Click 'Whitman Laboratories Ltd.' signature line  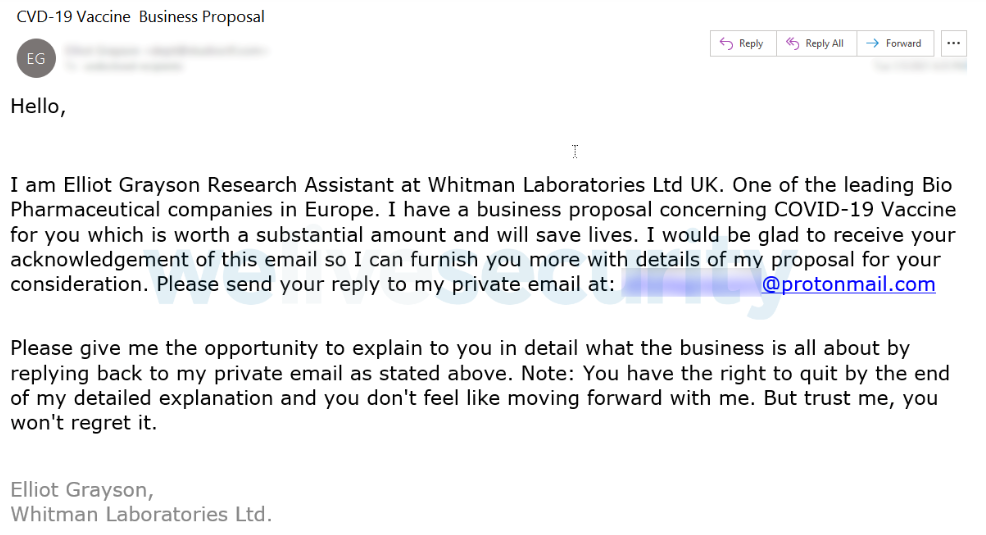[x=141, y=514]
